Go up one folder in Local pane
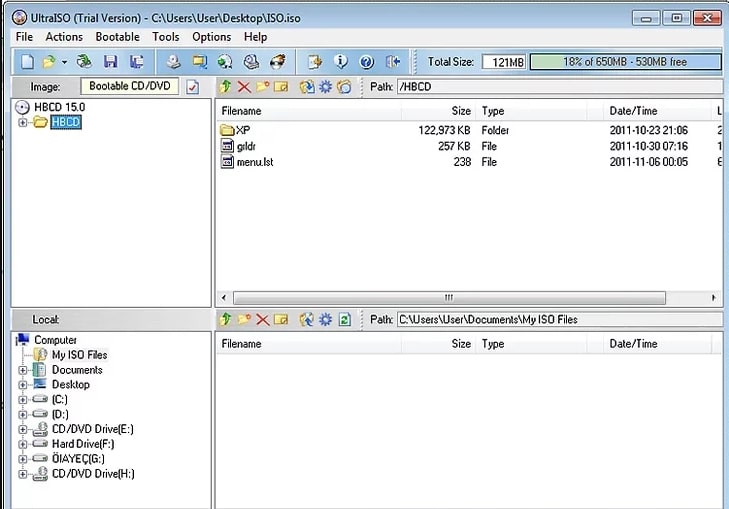 pyautogui.click(x=225, y=319)
